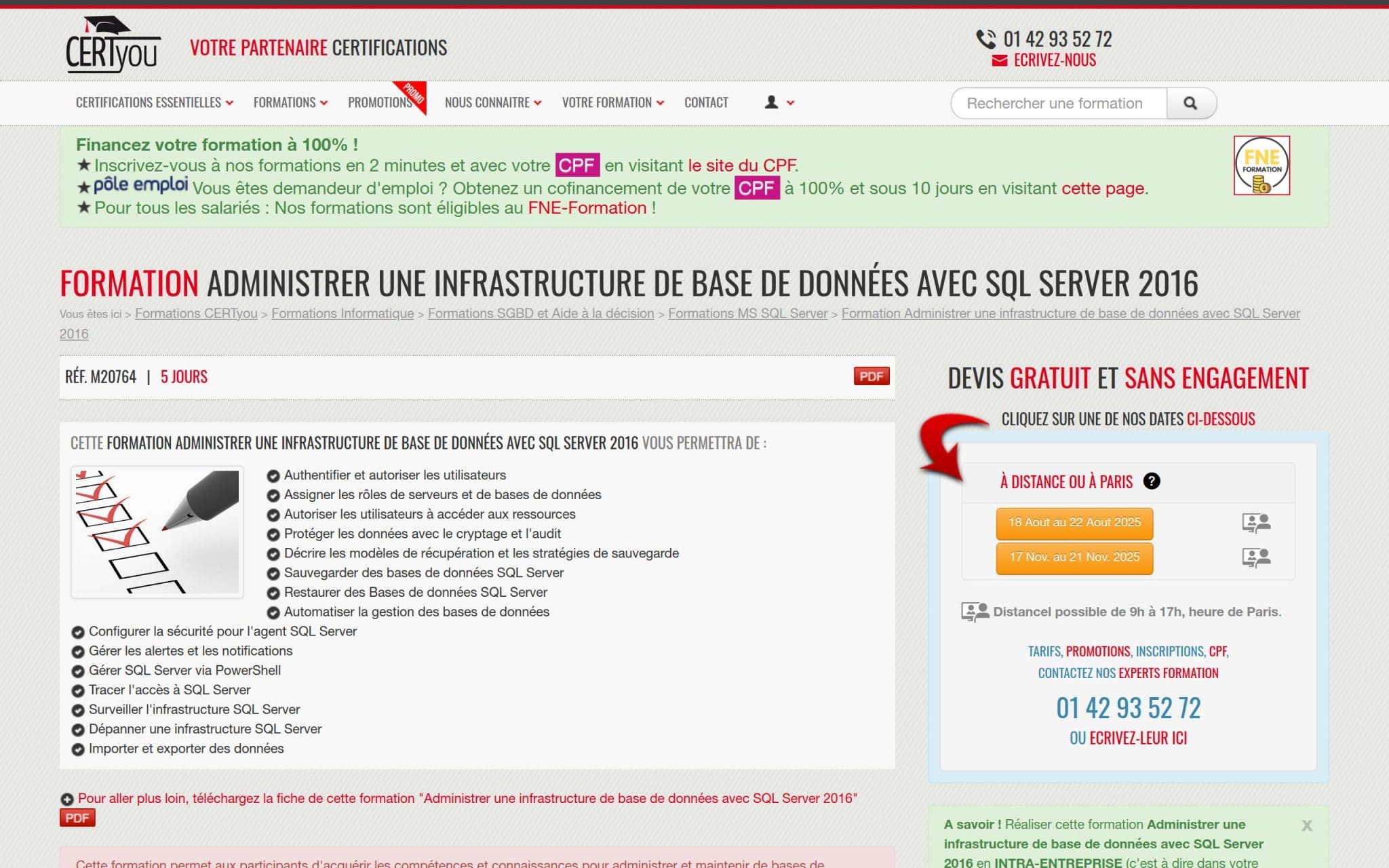Click the search magnifier button
The width and height of the screenshot is (1389, 868).
coord(1190,103)
